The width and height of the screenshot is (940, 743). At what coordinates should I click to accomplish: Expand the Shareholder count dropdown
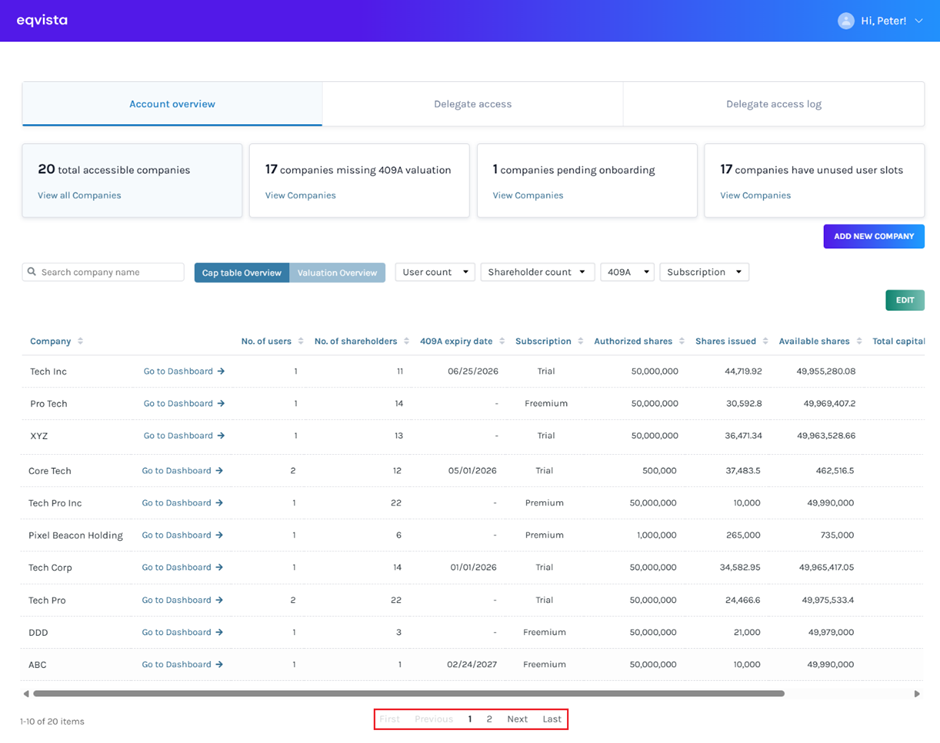pos(537,272)
